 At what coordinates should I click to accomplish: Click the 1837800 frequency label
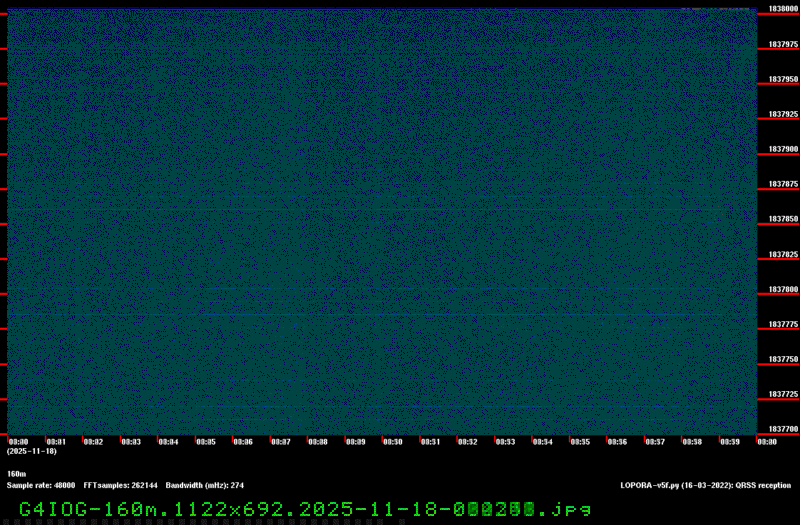(x=782, y=289)
